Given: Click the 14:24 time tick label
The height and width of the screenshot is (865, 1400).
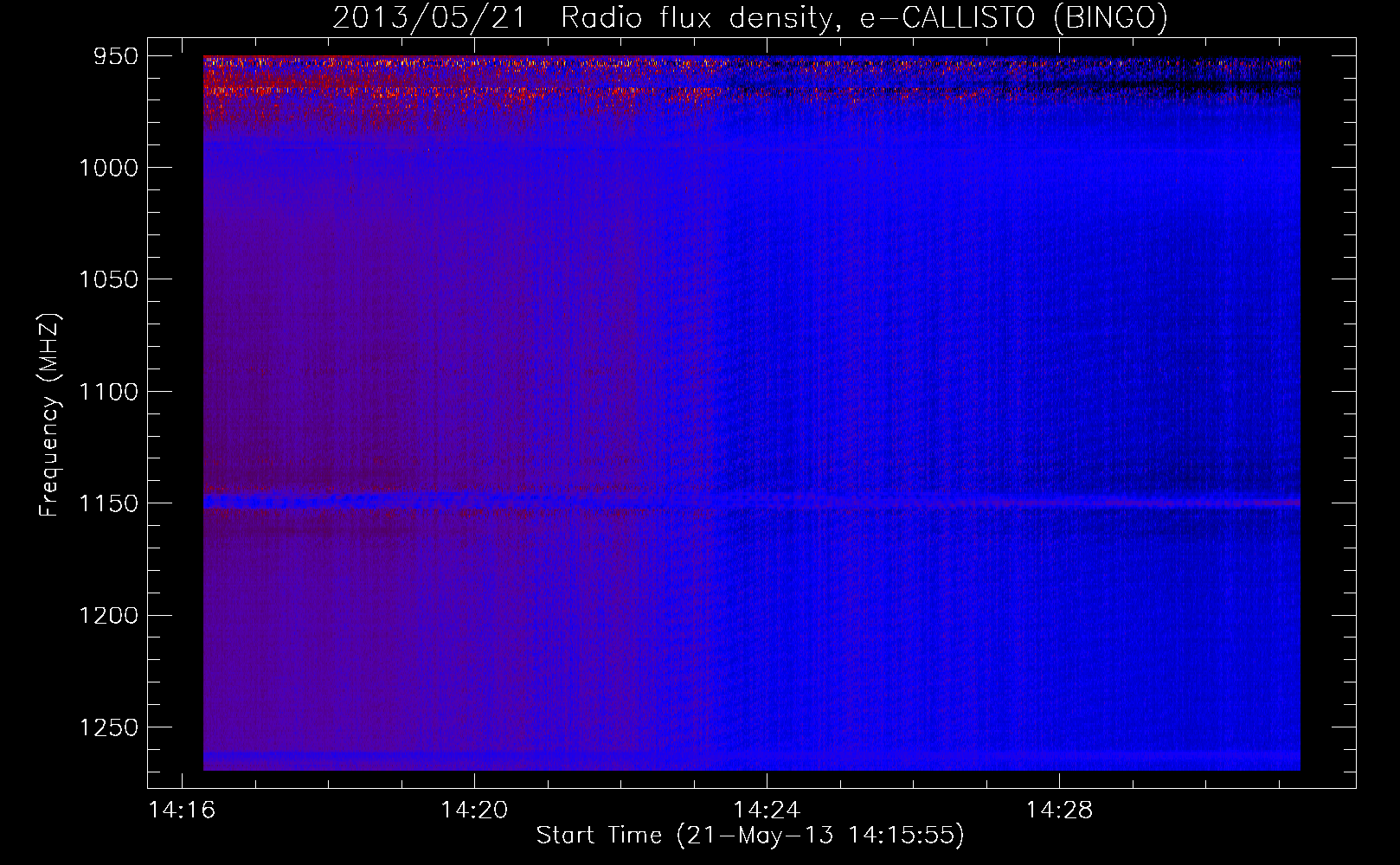Looking at the screenshot, I should pos(767,811).
